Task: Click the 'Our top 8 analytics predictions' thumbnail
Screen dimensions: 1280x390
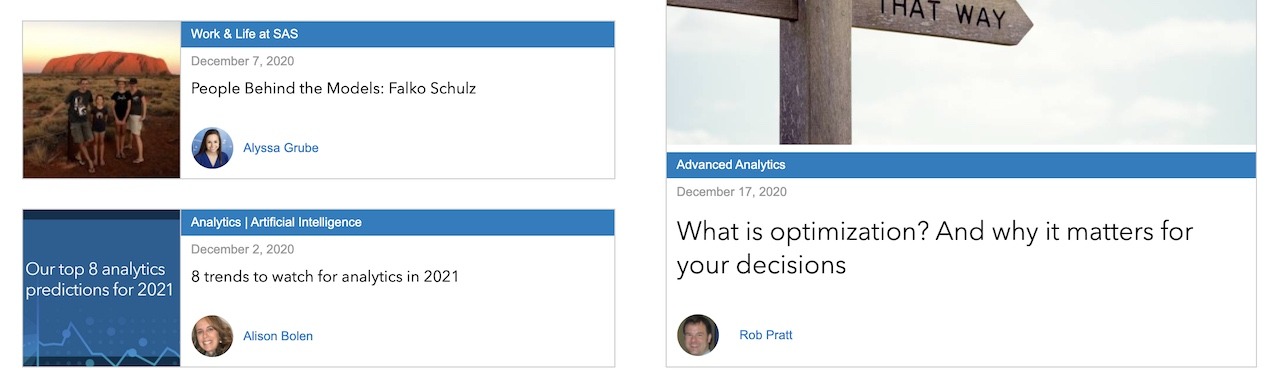Action: pyautogui.click(x=102, y=288)
